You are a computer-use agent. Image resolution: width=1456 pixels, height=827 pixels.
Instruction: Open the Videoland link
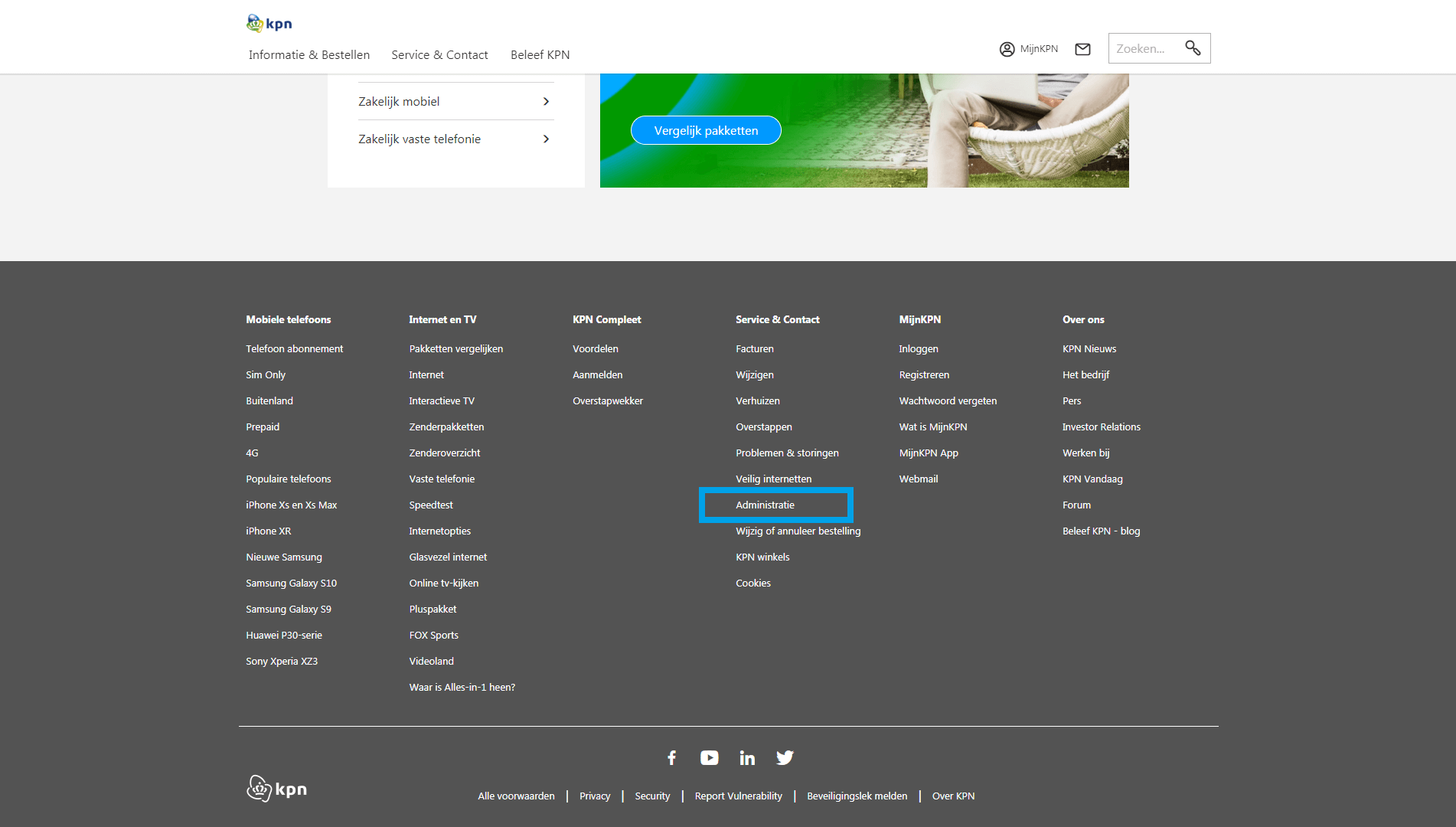pyautogui.click(x=432, y=661)
